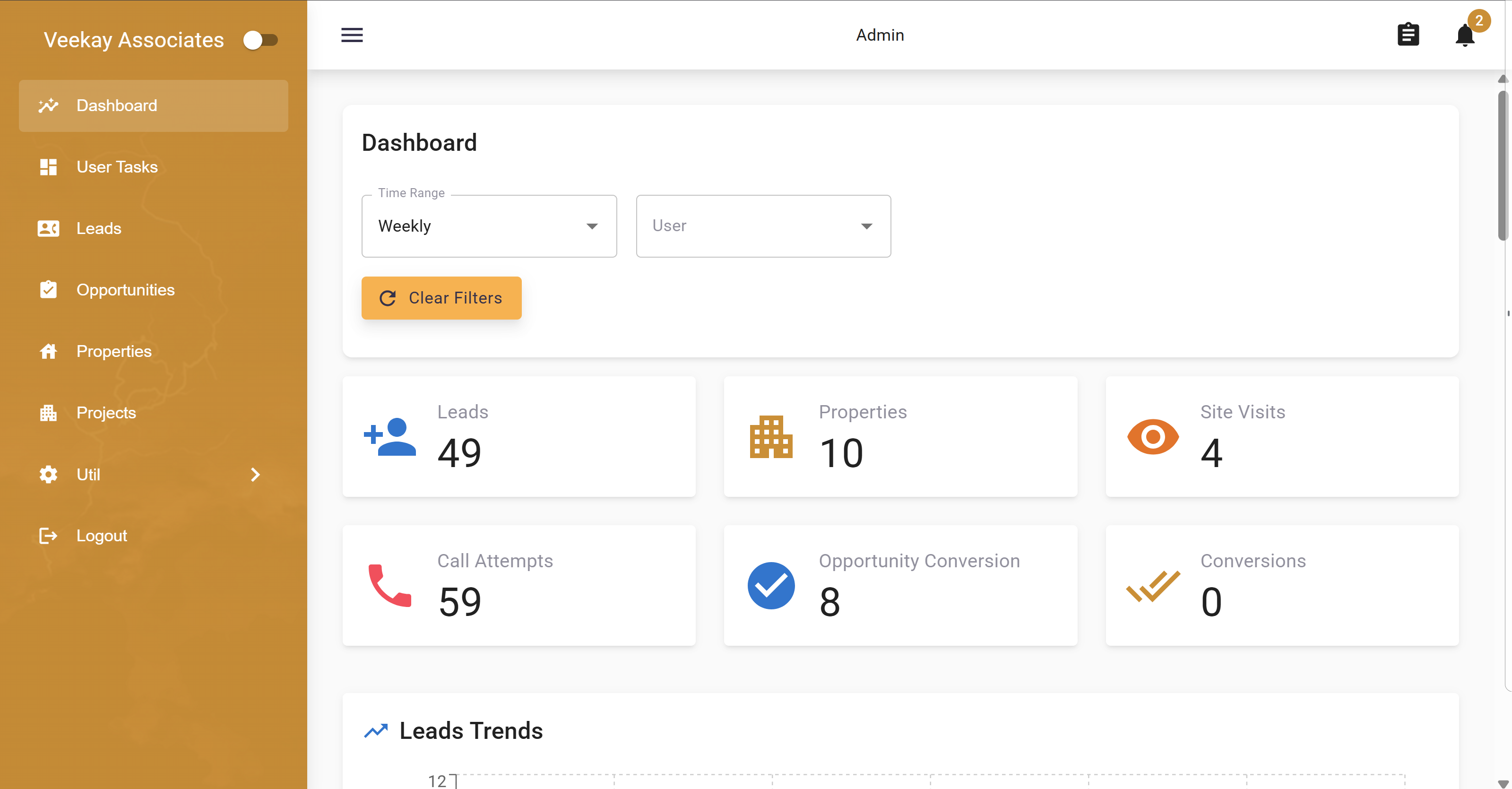This screenshot has width=1512, height=789.
Task: Open Opportunities from the sidebar
Action: (125, 290)
